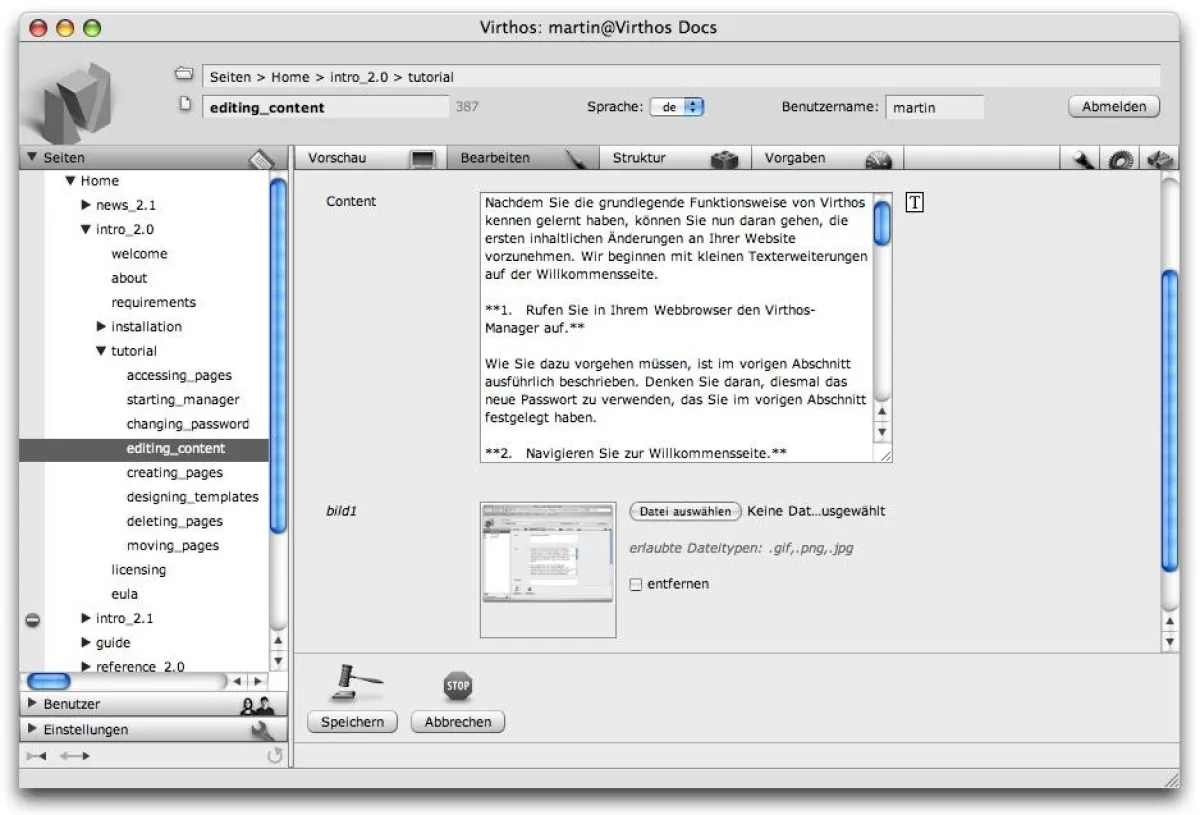Collapse the tutorial tree node
Screen dimensions: 1200x815
[x=101, y=351]
